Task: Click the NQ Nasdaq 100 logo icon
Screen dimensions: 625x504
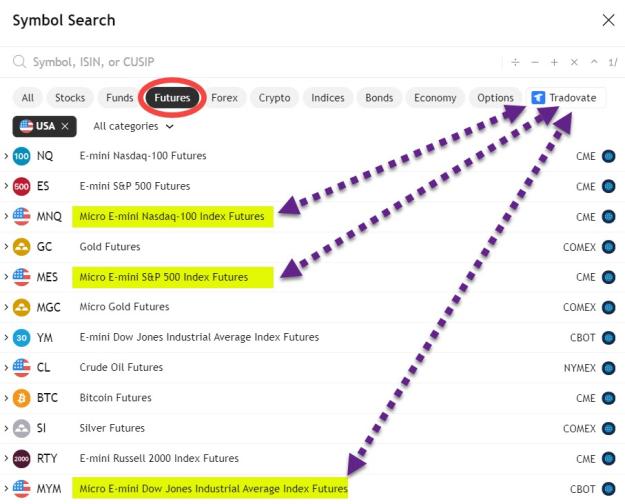Action: [22, 156]
